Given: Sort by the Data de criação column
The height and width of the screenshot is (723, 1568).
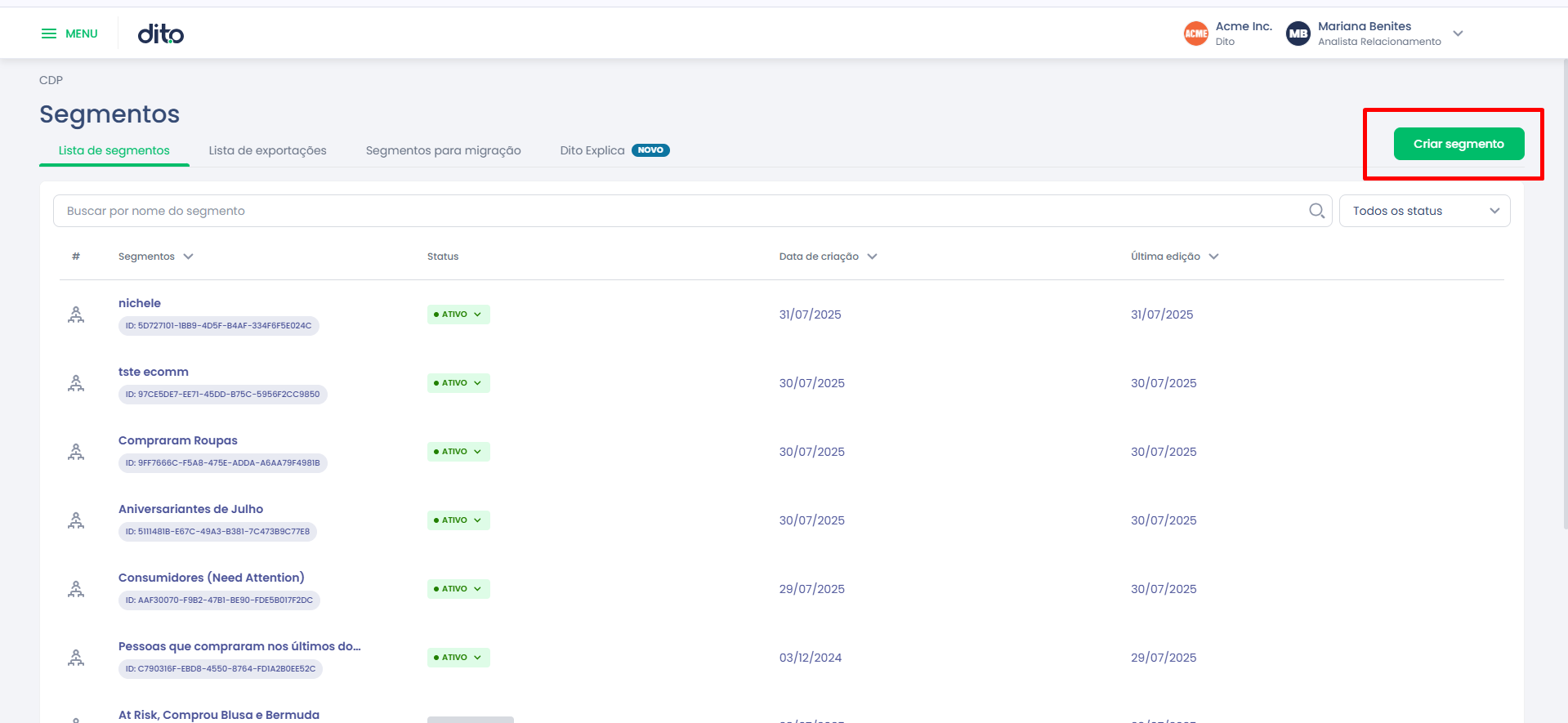Looking at the screenshot, I should [x=828, y=257].
